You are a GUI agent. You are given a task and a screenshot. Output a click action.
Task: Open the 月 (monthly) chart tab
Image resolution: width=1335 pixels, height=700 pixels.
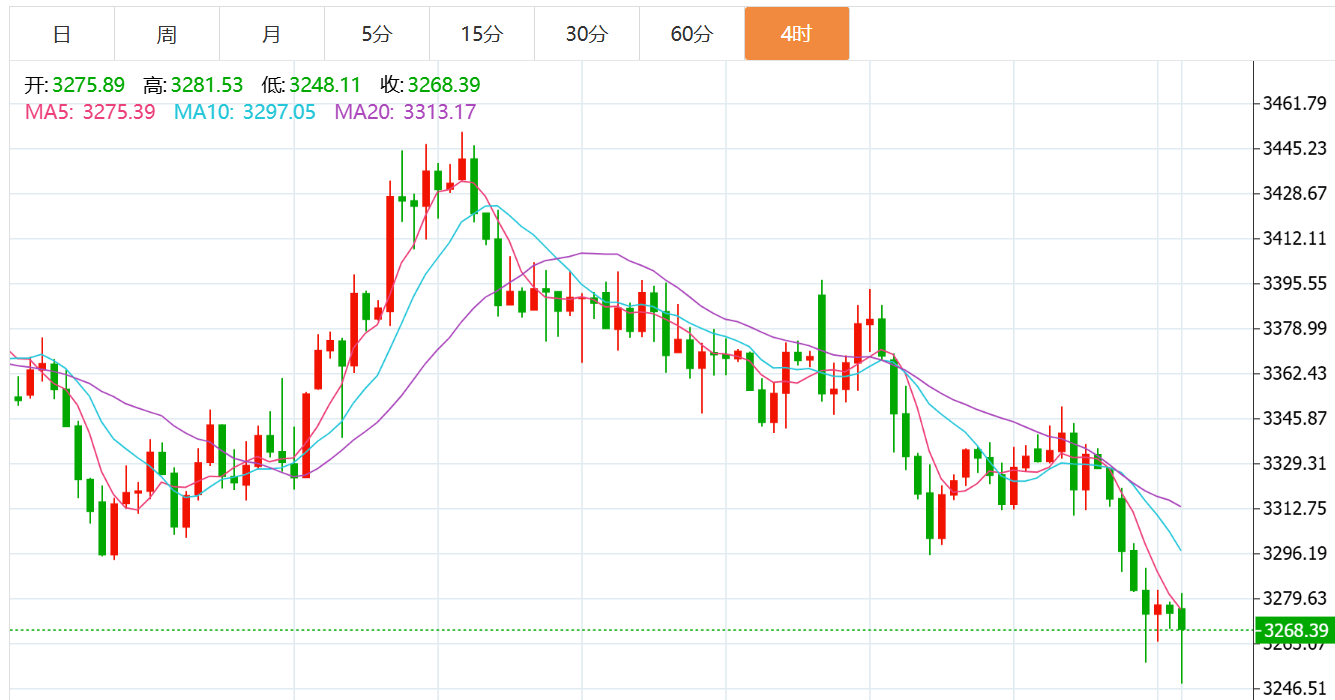tap(272, 34)
